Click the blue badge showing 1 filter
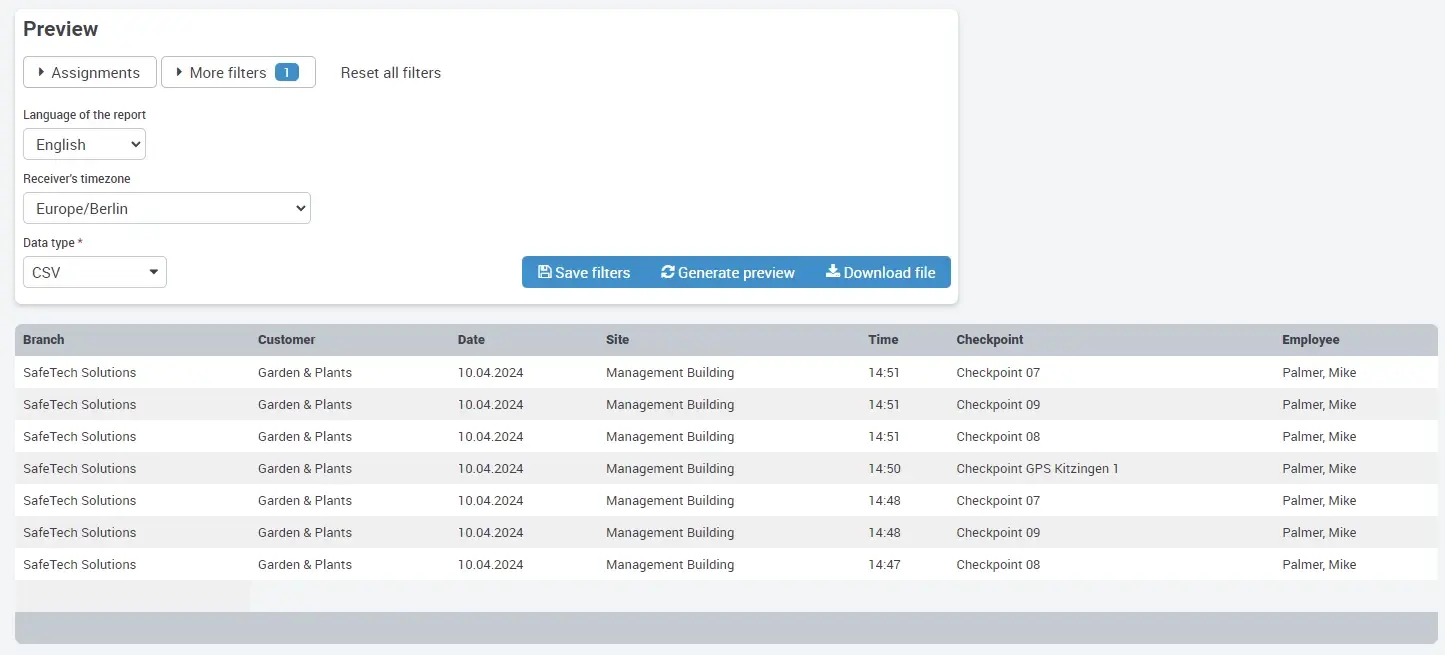The height and width of the screenshot is (655, 1445). (286, 72)
